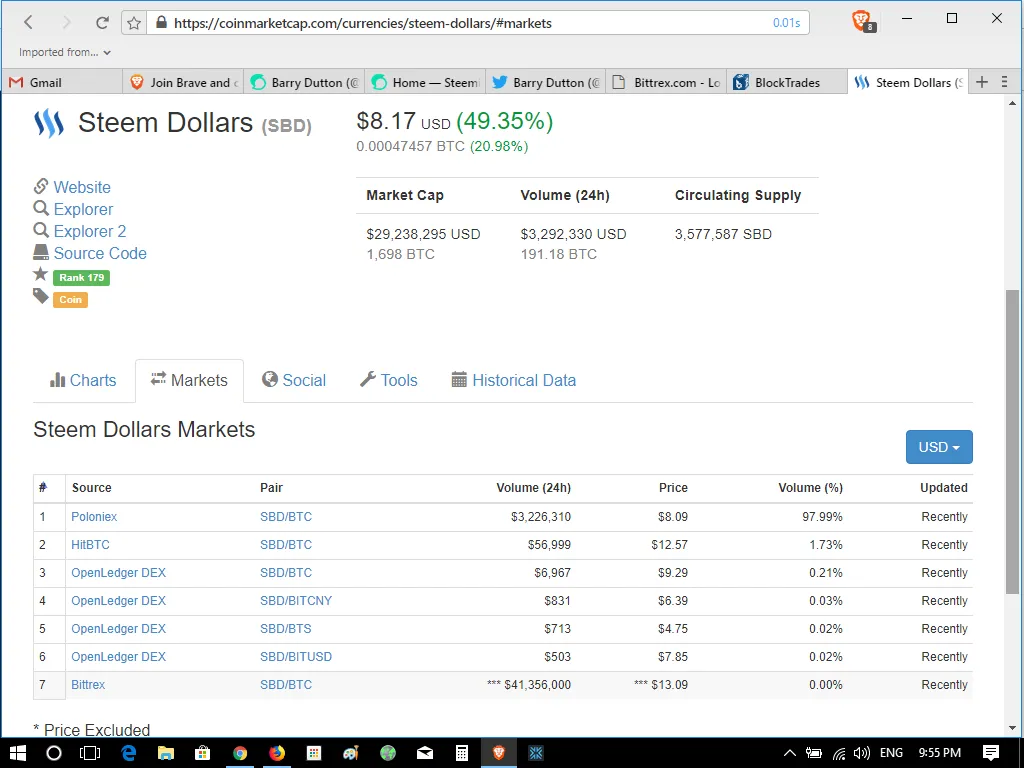This screenshot has width=1024, height=768.
Task: Switch input language ENG indicator
Action: tap(891, 753)
